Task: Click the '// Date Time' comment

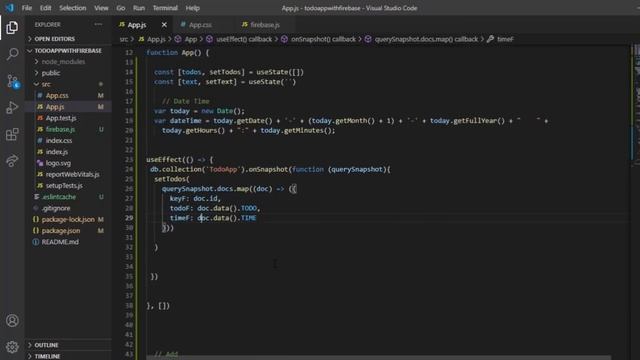Action: pyautogui.click(x=186, y=101)
